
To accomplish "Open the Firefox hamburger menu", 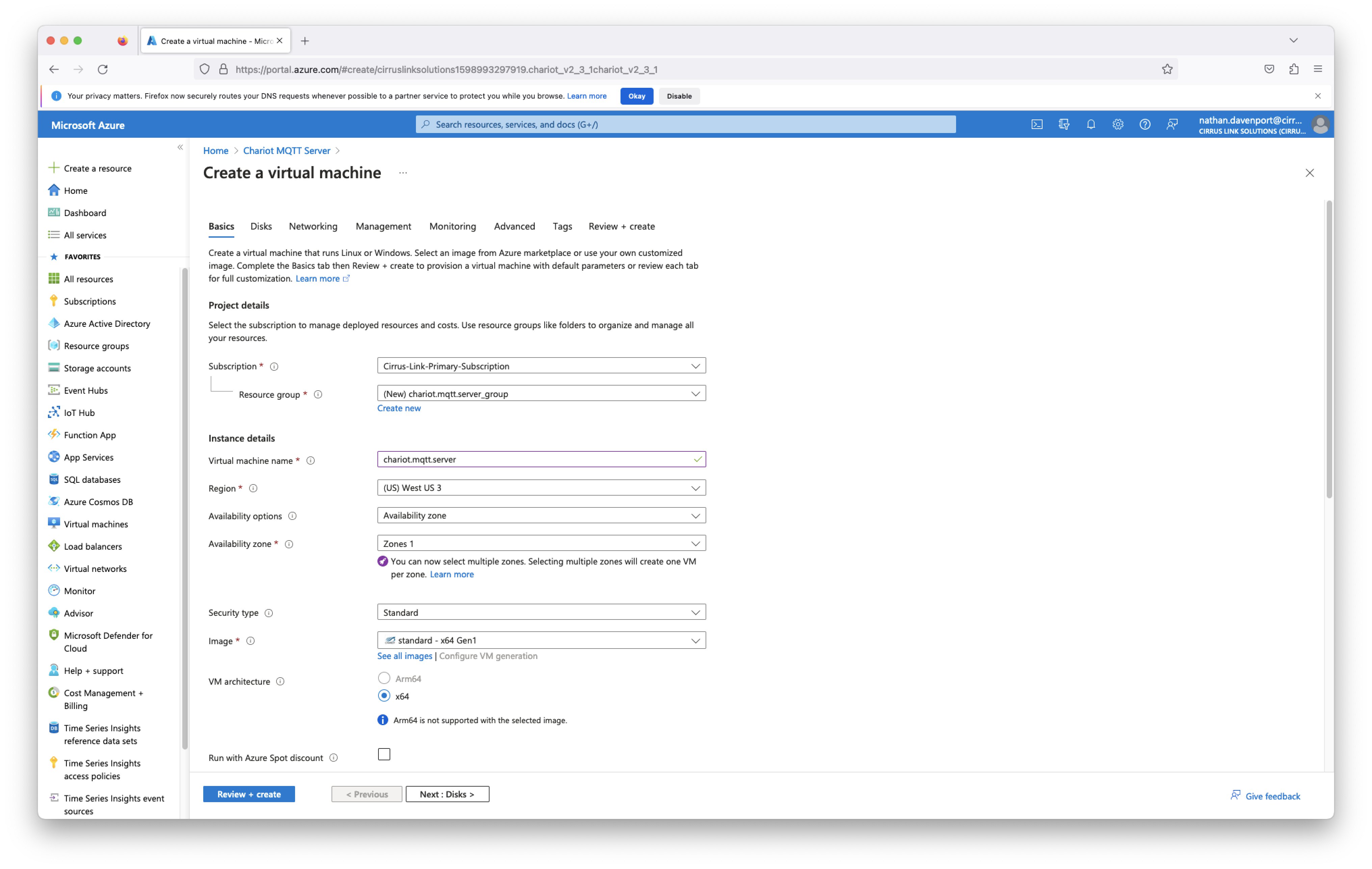I will (x=1317, y=69).
